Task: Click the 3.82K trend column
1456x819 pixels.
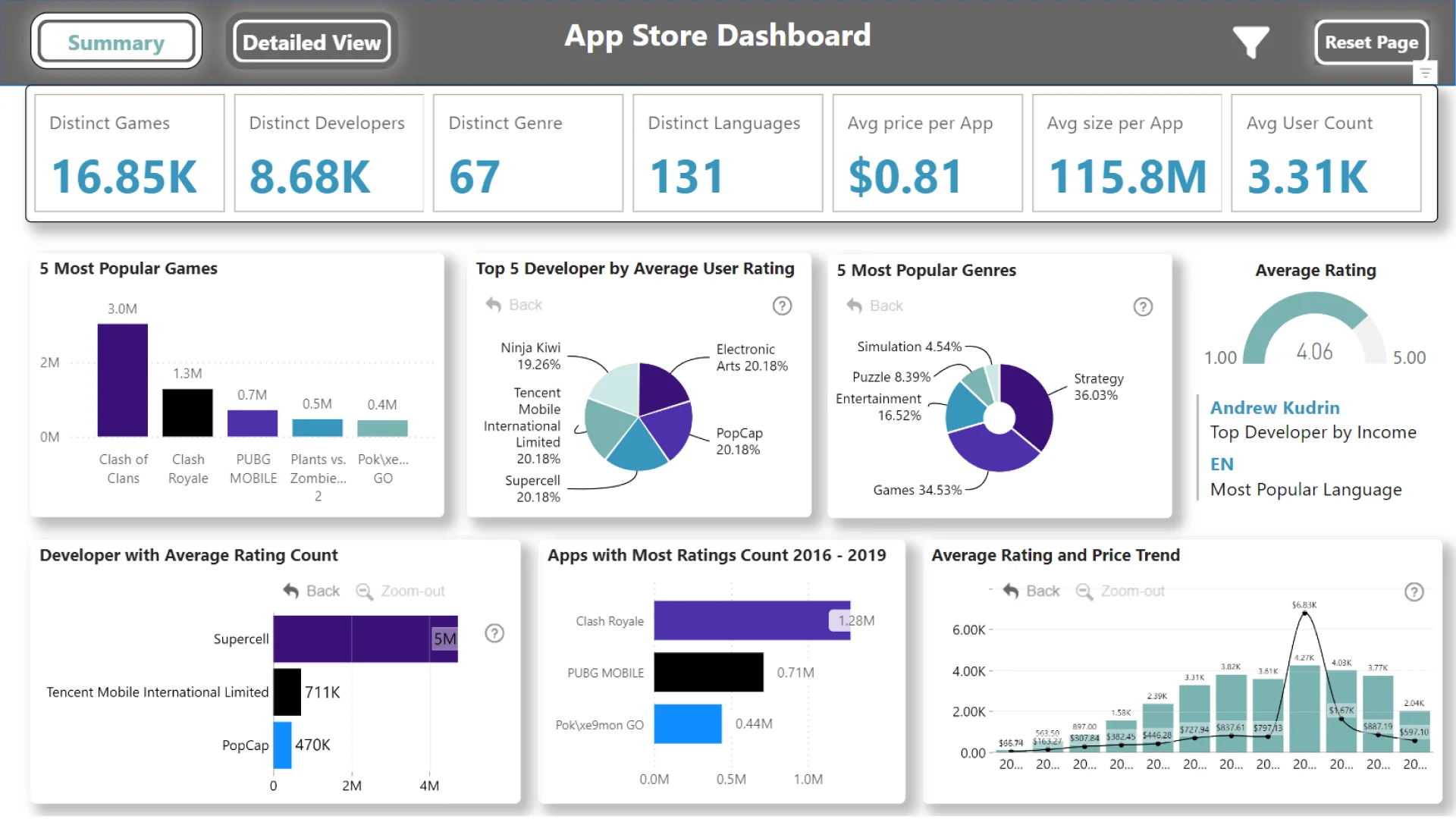Action: click(x=1231, y=713)
